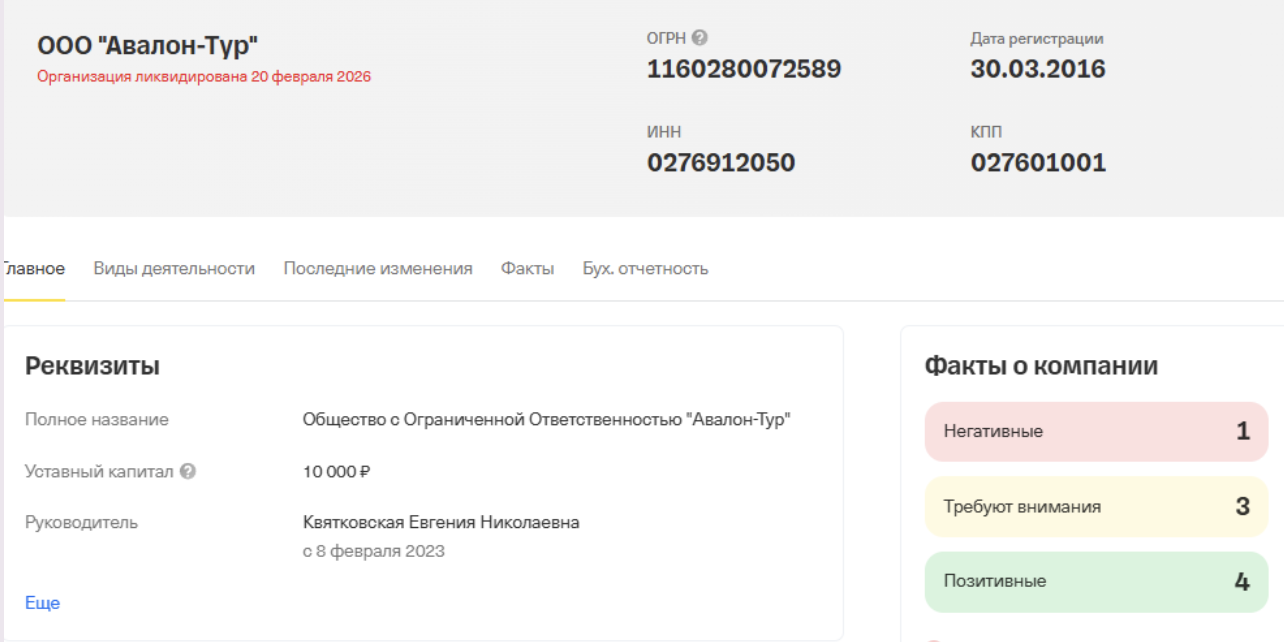This screenshot has width=1284, height=642.
Task: Go to the Последние изменения tab
Action: click(x=378, y=268)
